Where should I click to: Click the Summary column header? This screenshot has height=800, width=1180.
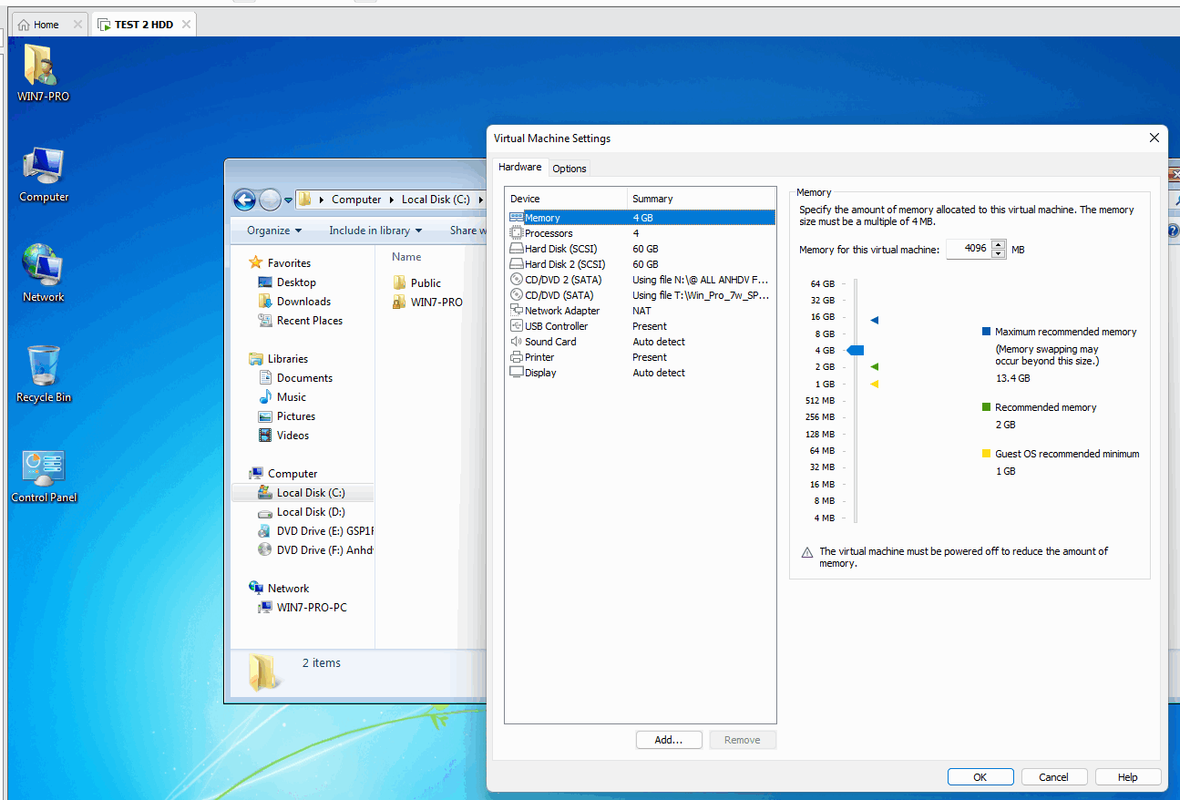pos(701,199)
